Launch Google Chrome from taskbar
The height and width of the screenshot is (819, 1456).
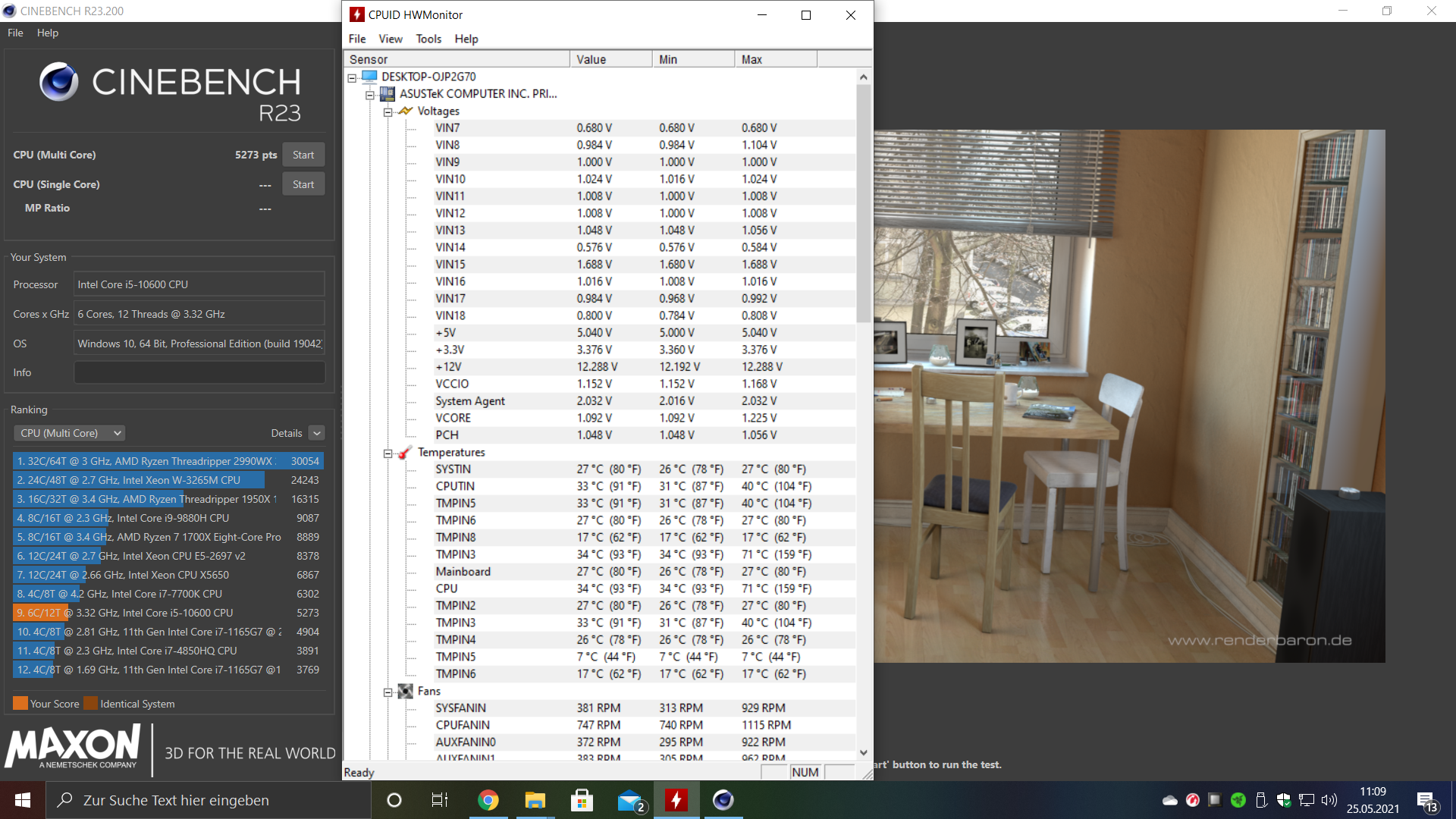[488, 800]
